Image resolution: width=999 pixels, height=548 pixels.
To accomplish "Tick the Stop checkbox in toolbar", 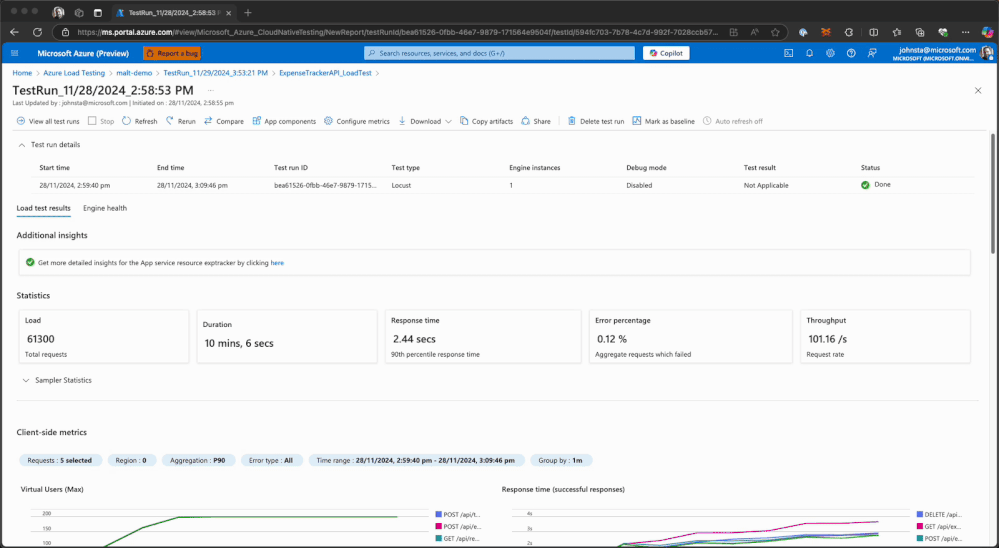I will tap(92, 121).
